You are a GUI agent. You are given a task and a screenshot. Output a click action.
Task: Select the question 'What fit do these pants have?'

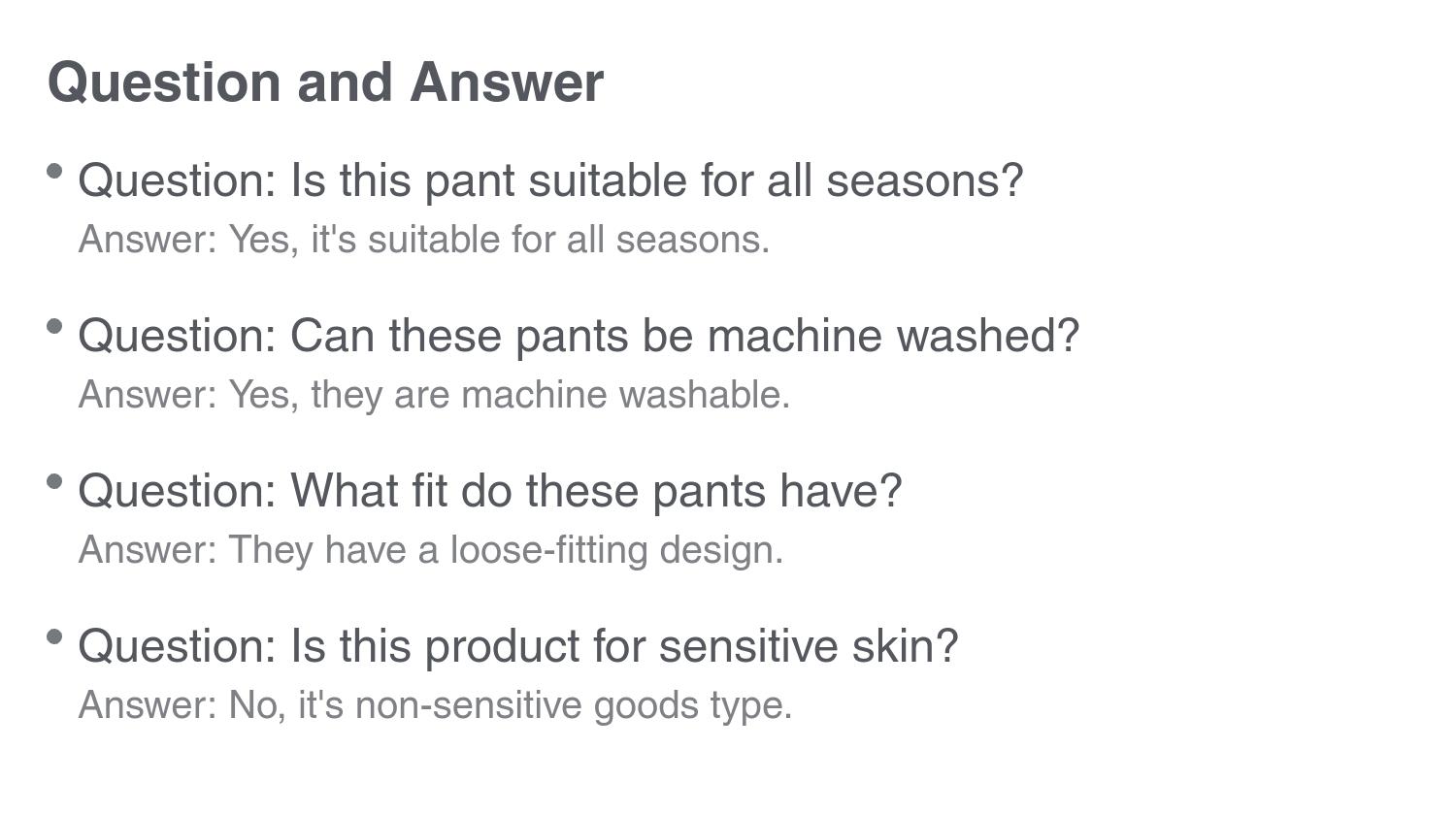coord(489,491)
